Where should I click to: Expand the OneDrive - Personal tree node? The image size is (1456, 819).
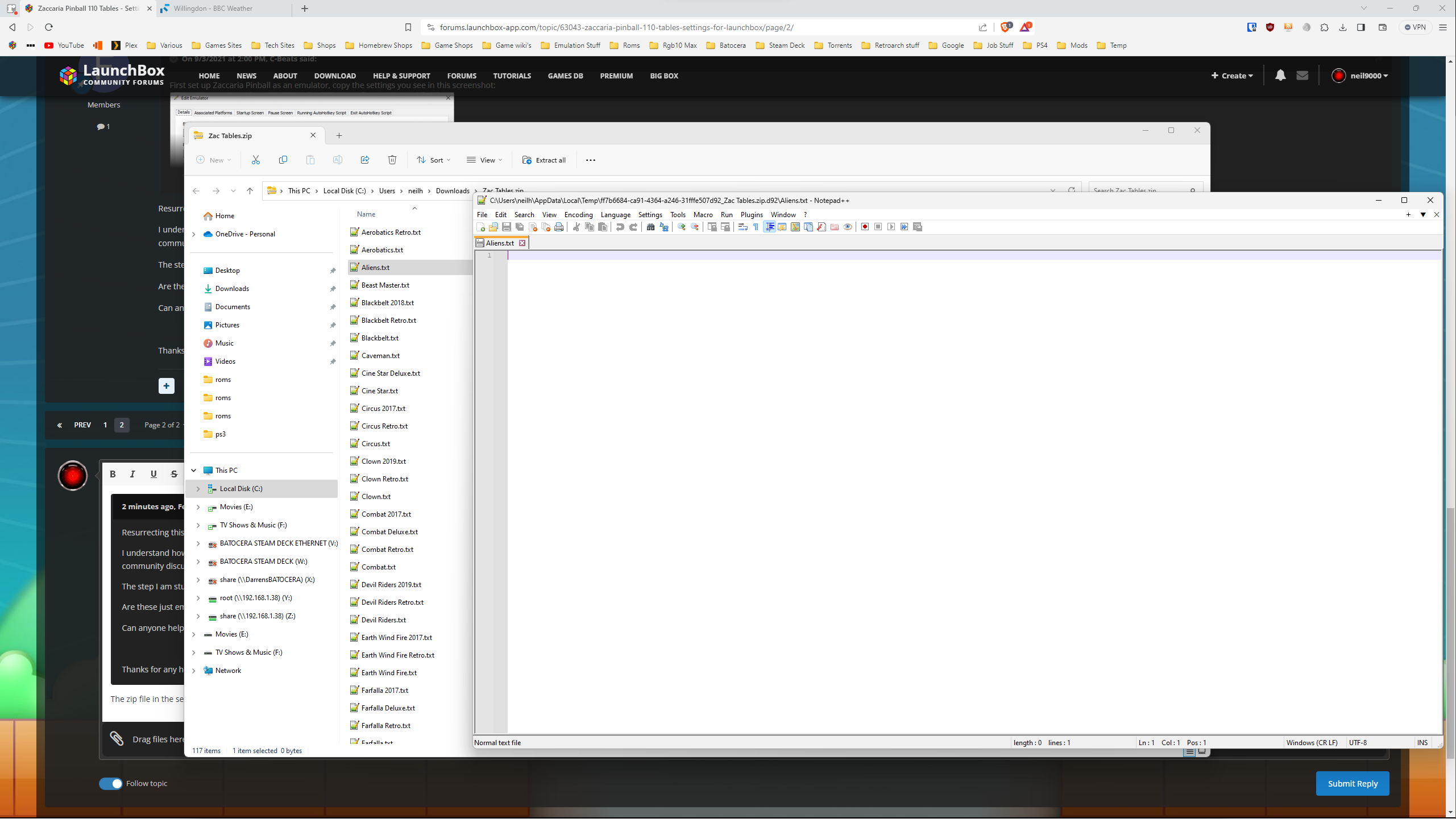194,234
